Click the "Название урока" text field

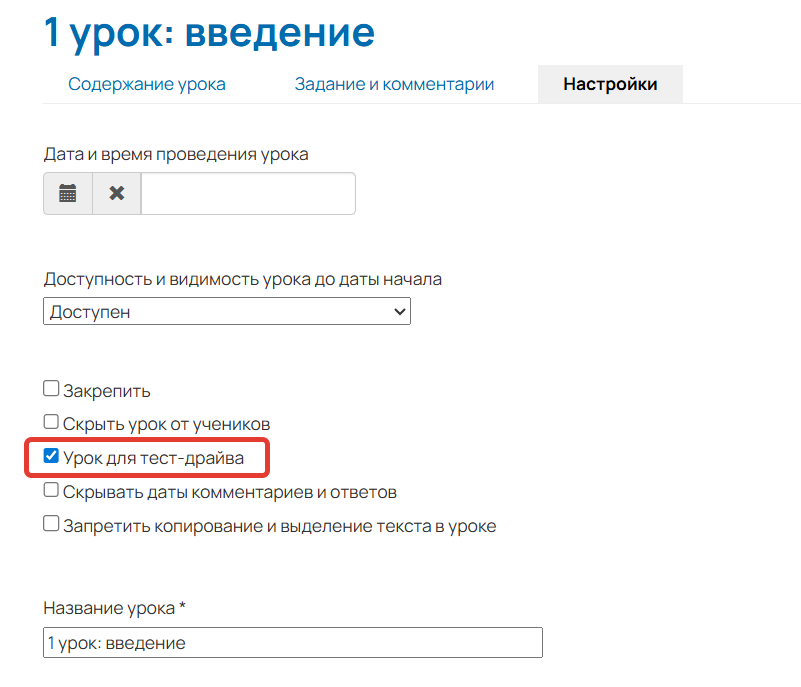(293, 642)
